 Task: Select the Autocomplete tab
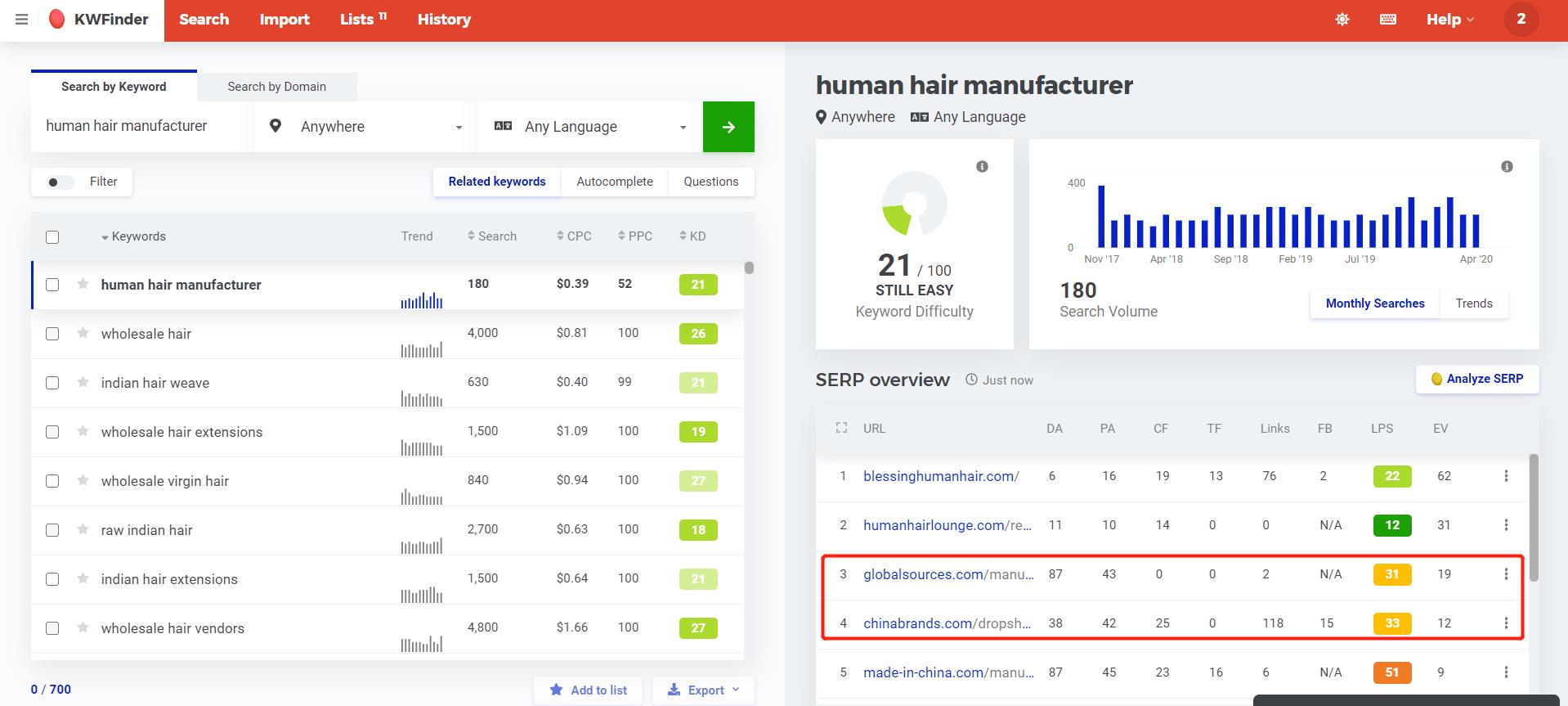pyautogui.click(x=614, y=182)
